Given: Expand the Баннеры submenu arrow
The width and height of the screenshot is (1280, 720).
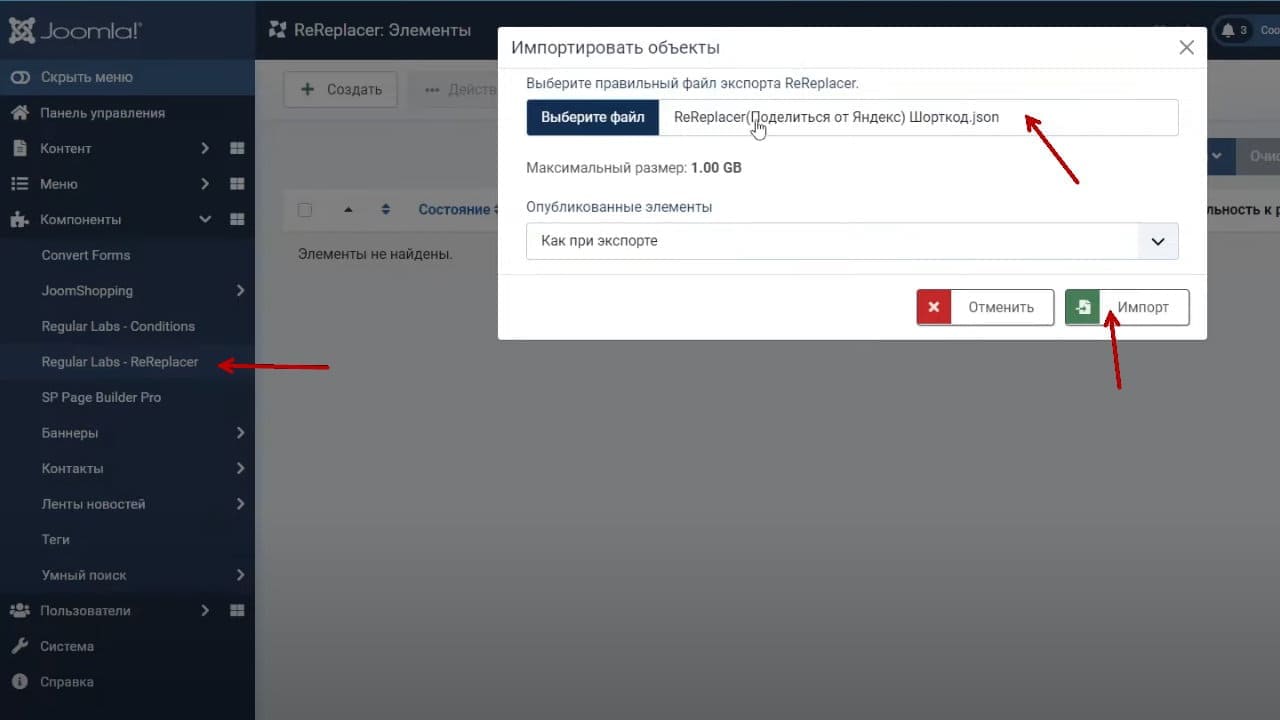Looking at the screenshot, I should (x=240, y=433).
